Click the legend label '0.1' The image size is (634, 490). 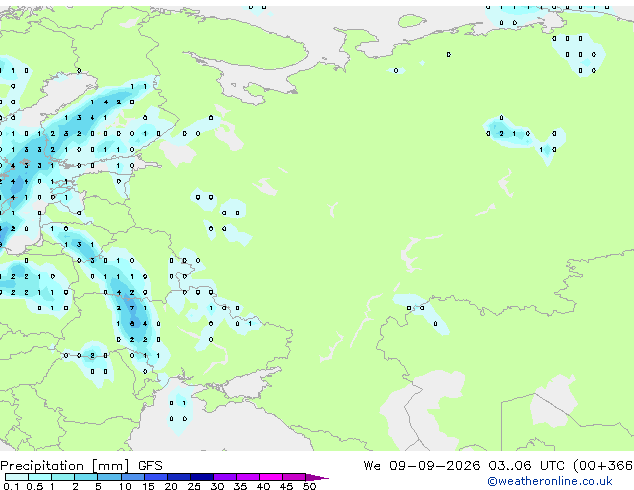[x=11, y=486]
